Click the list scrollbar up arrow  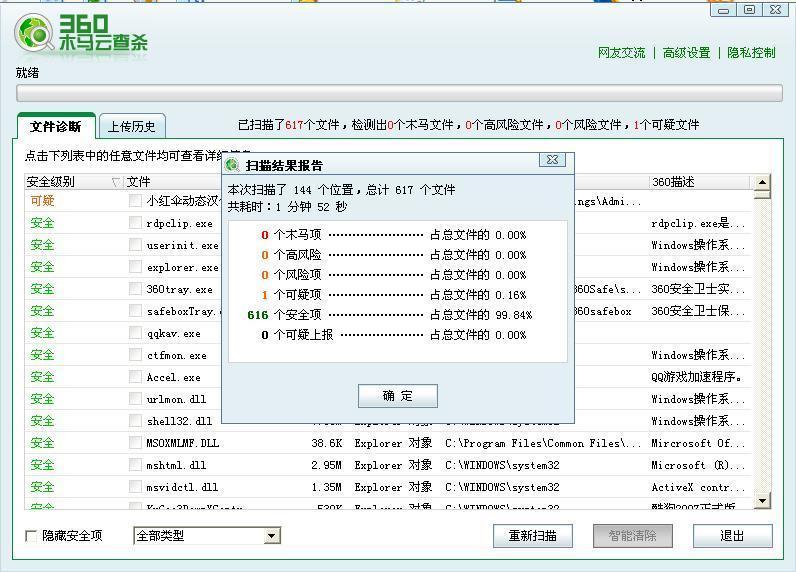point(762,182)
